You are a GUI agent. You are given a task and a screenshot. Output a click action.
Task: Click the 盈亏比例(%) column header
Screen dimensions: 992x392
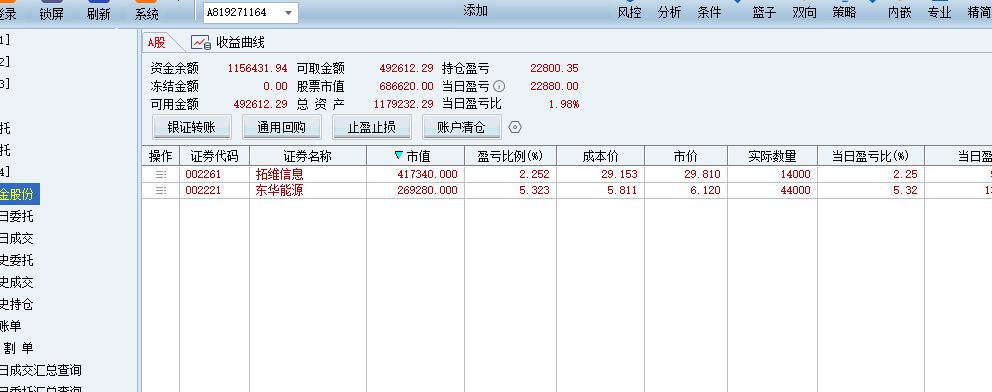(x=511, y=156)
